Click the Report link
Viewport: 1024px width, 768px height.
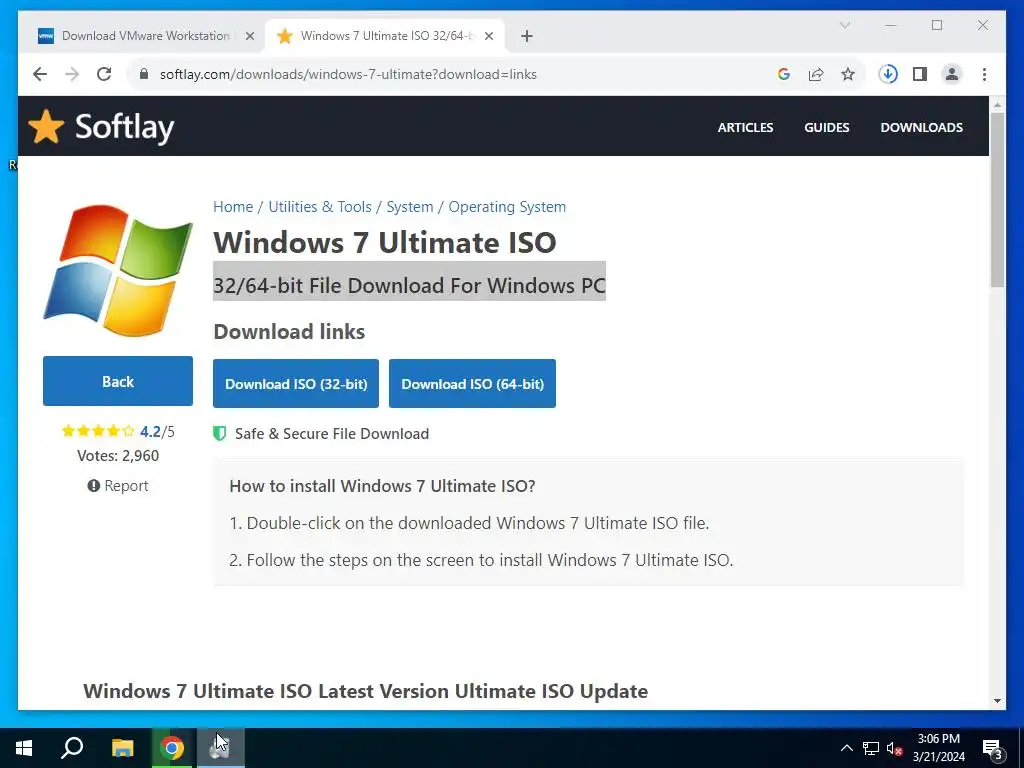(118, 486)
